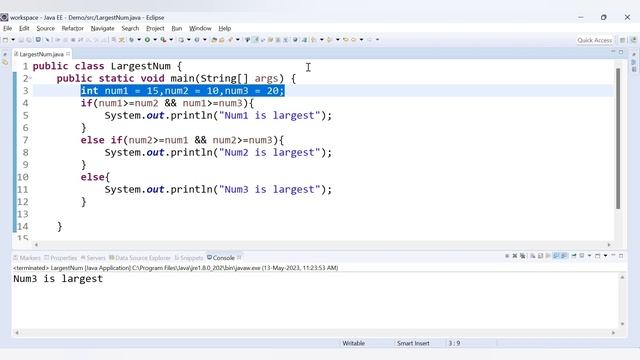
Task: Open the Project menu
Action: point(155,28)
